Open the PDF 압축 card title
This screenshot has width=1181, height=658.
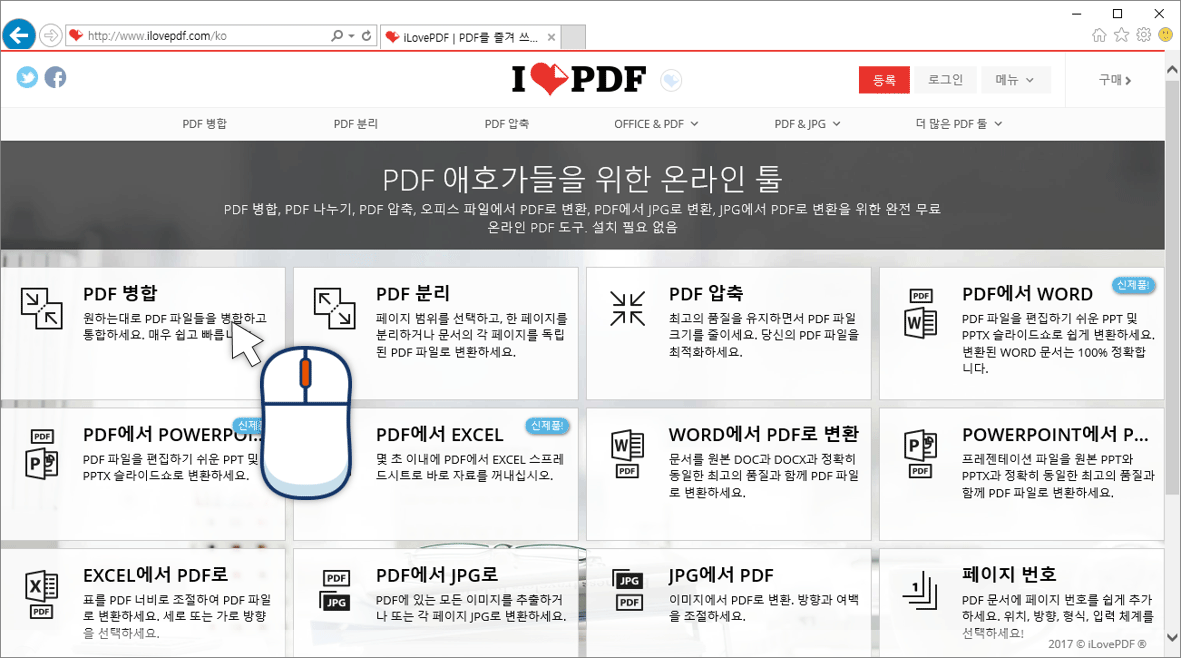[x=706, y=294]
